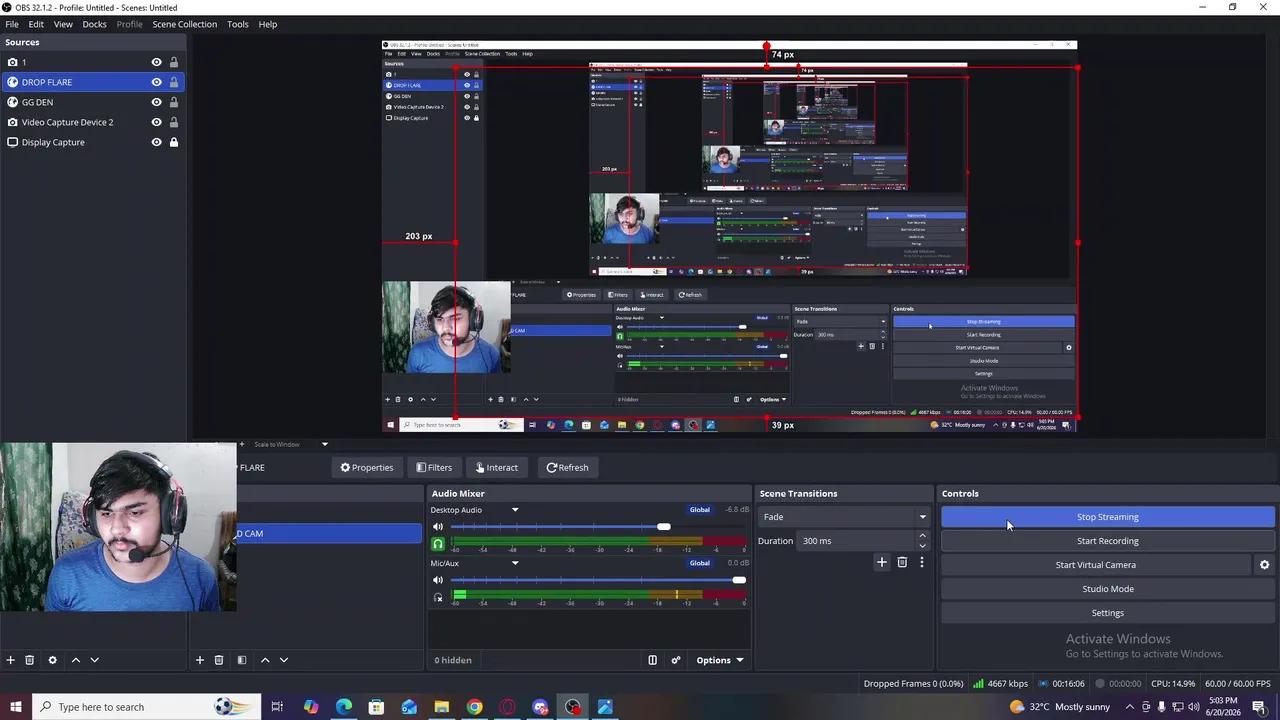Toggle Desktop Audio monitoring headphone icon
Screen dimensions: 1280x720
(x=437, y=544)
